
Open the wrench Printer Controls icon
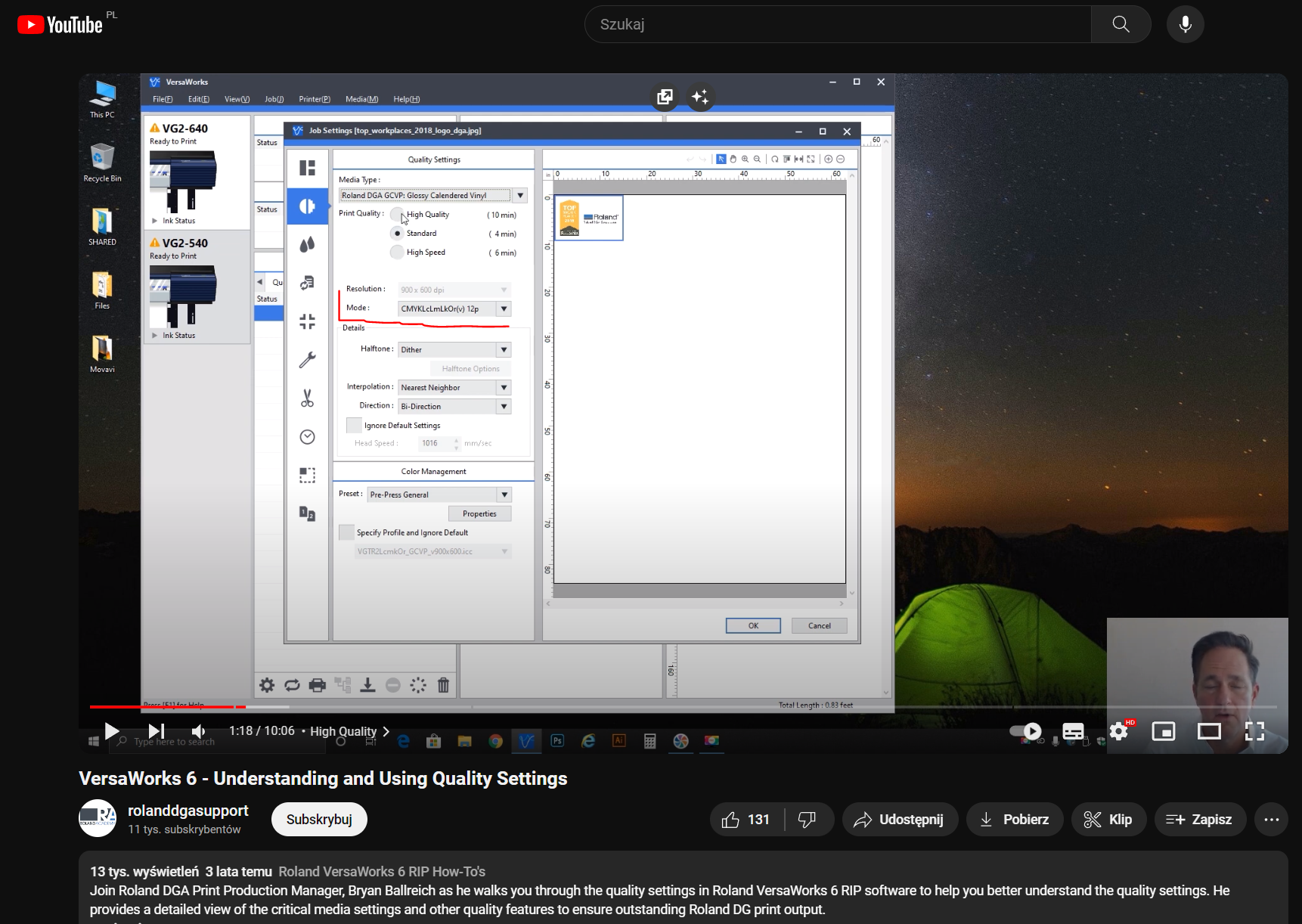pyautogui.click(x=307, y=360)
